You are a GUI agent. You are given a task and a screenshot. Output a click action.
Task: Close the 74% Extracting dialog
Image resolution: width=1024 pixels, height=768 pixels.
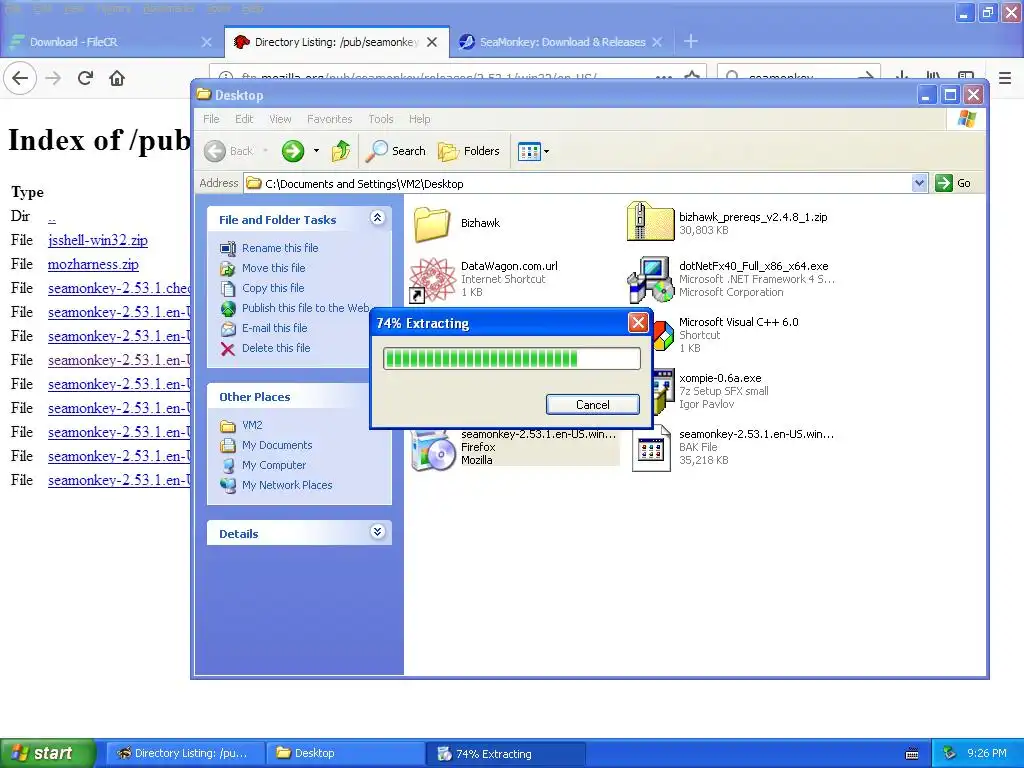(638, 323)
